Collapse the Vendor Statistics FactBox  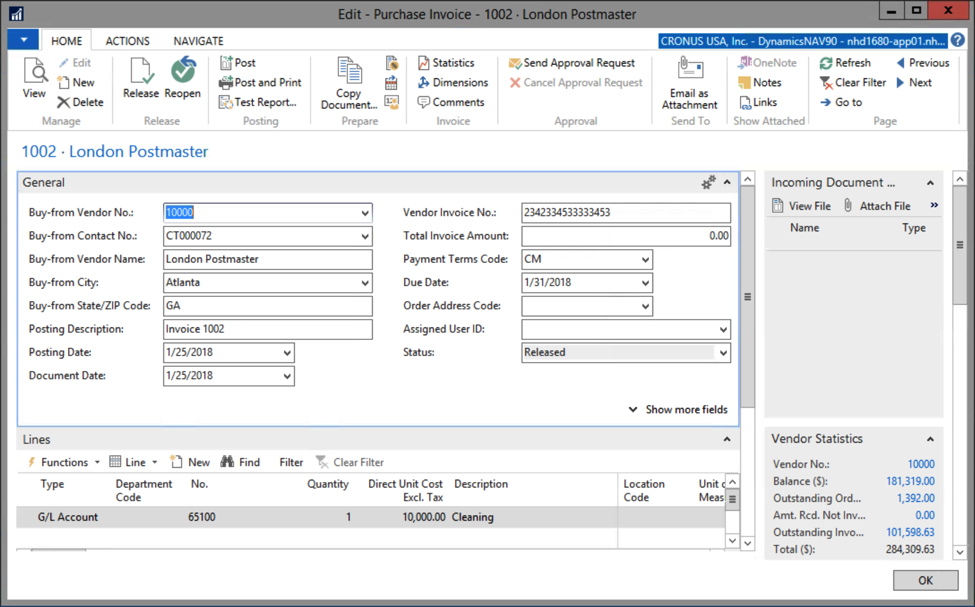click(930, 439)
